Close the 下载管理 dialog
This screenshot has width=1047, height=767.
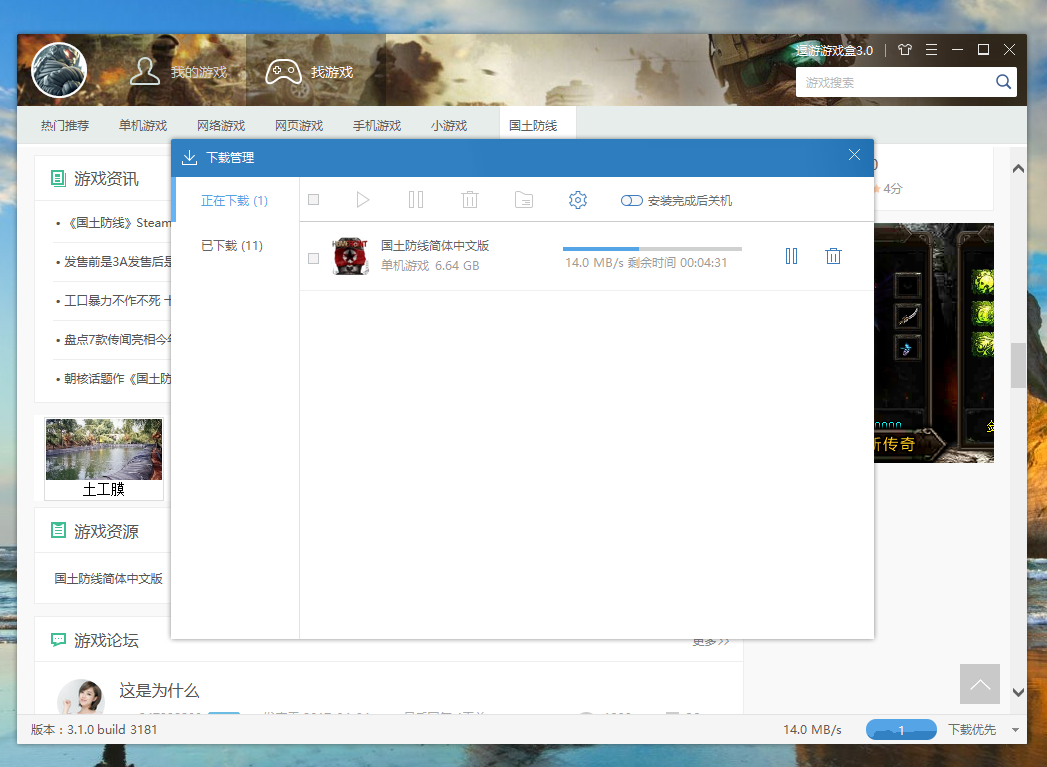click(854, 155)
